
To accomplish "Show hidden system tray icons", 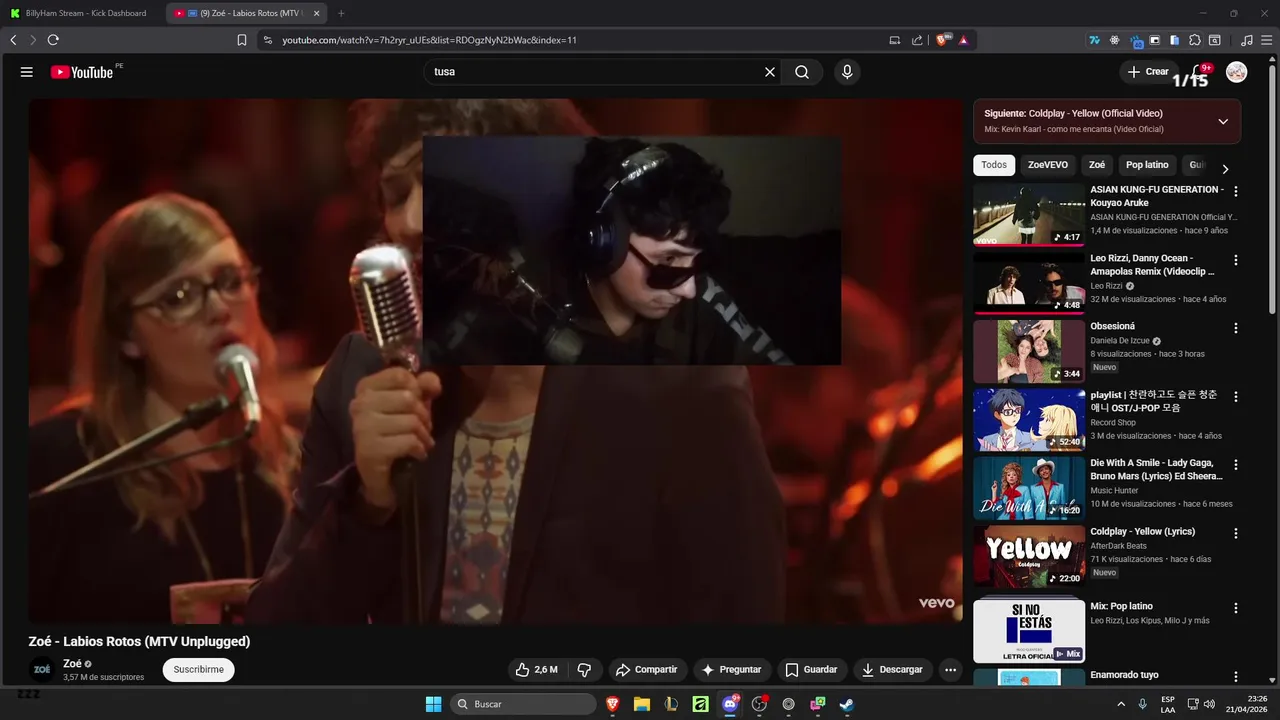I will [x=1121, y=704].
